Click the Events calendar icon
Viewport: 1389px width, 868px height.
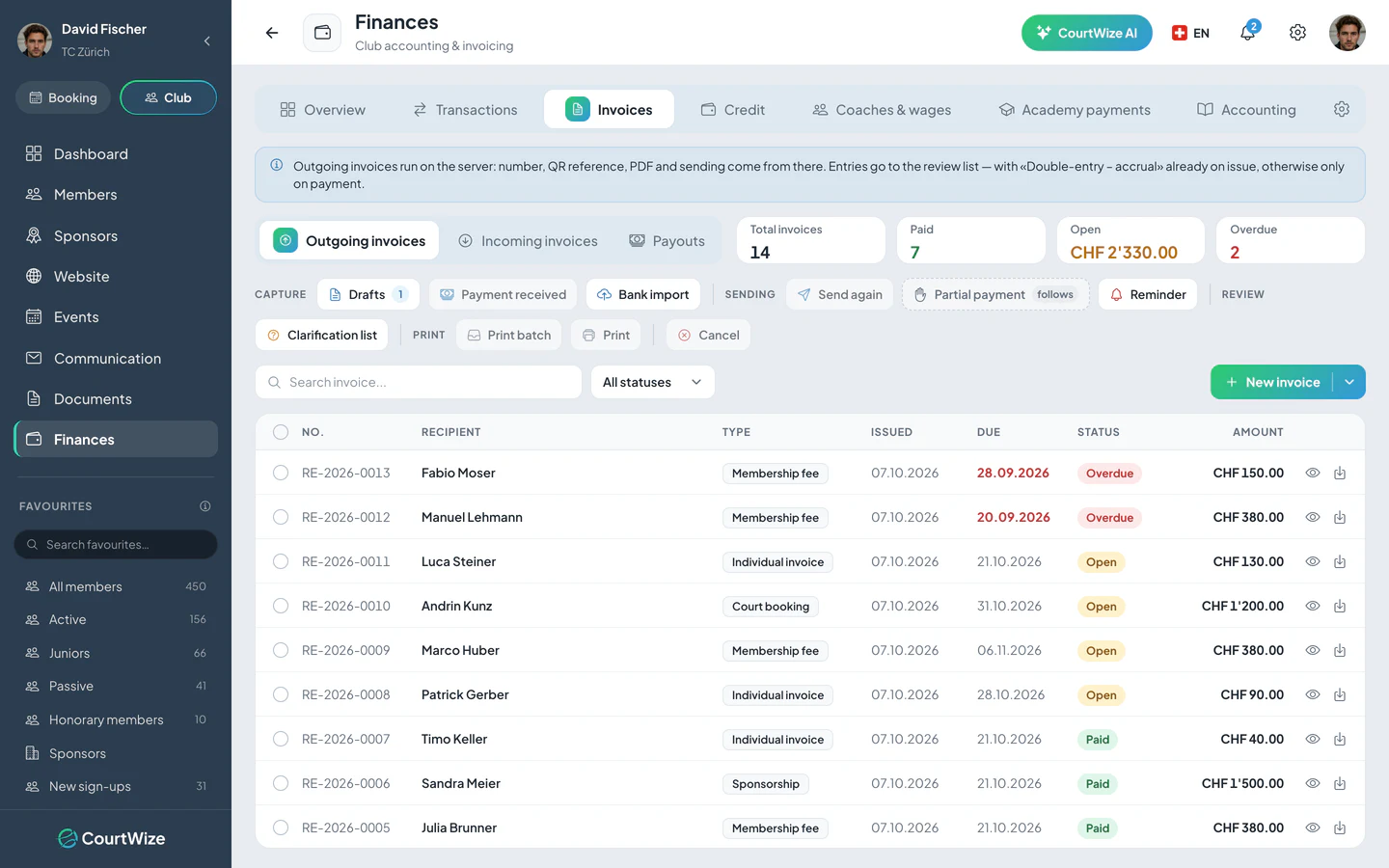pyautogui.click(x=34, y=316)
